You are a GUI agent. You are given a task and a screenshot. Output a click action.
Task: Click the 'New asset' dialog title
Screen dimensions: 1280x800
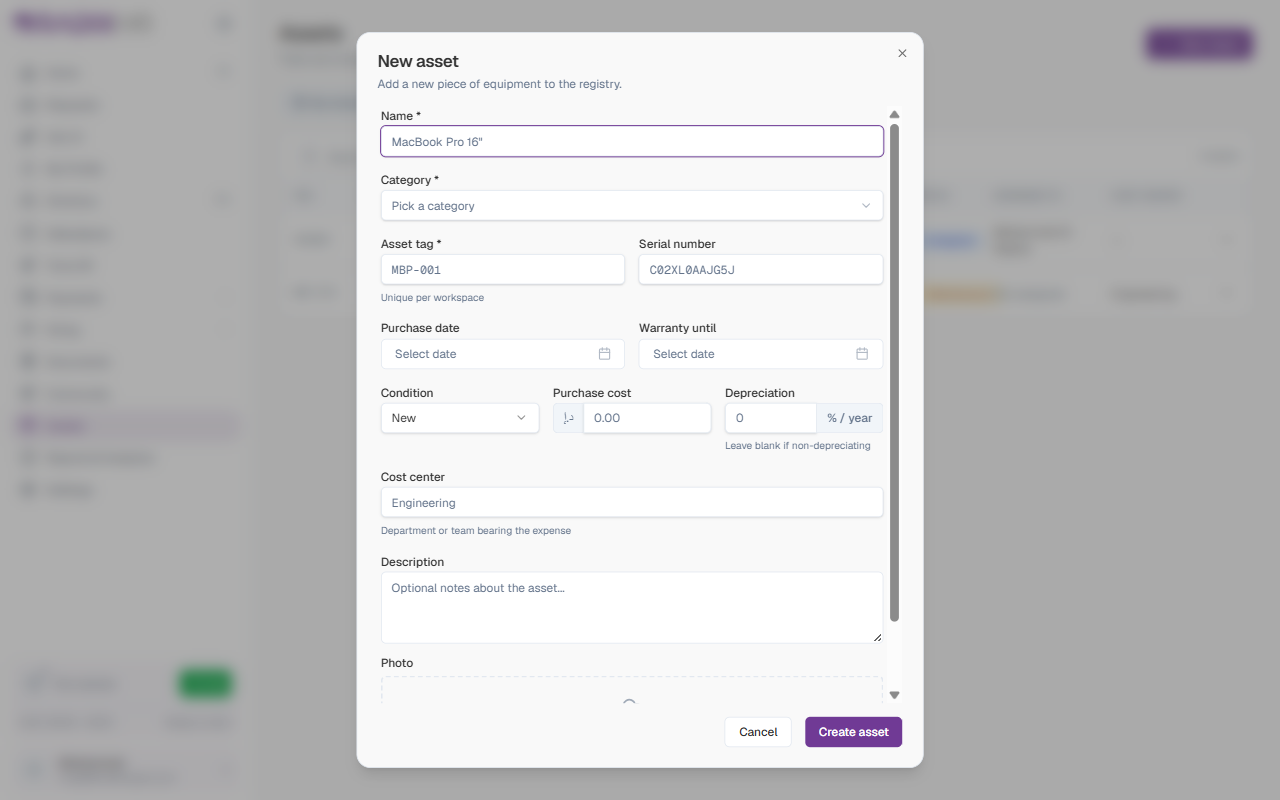coord(418,61)
